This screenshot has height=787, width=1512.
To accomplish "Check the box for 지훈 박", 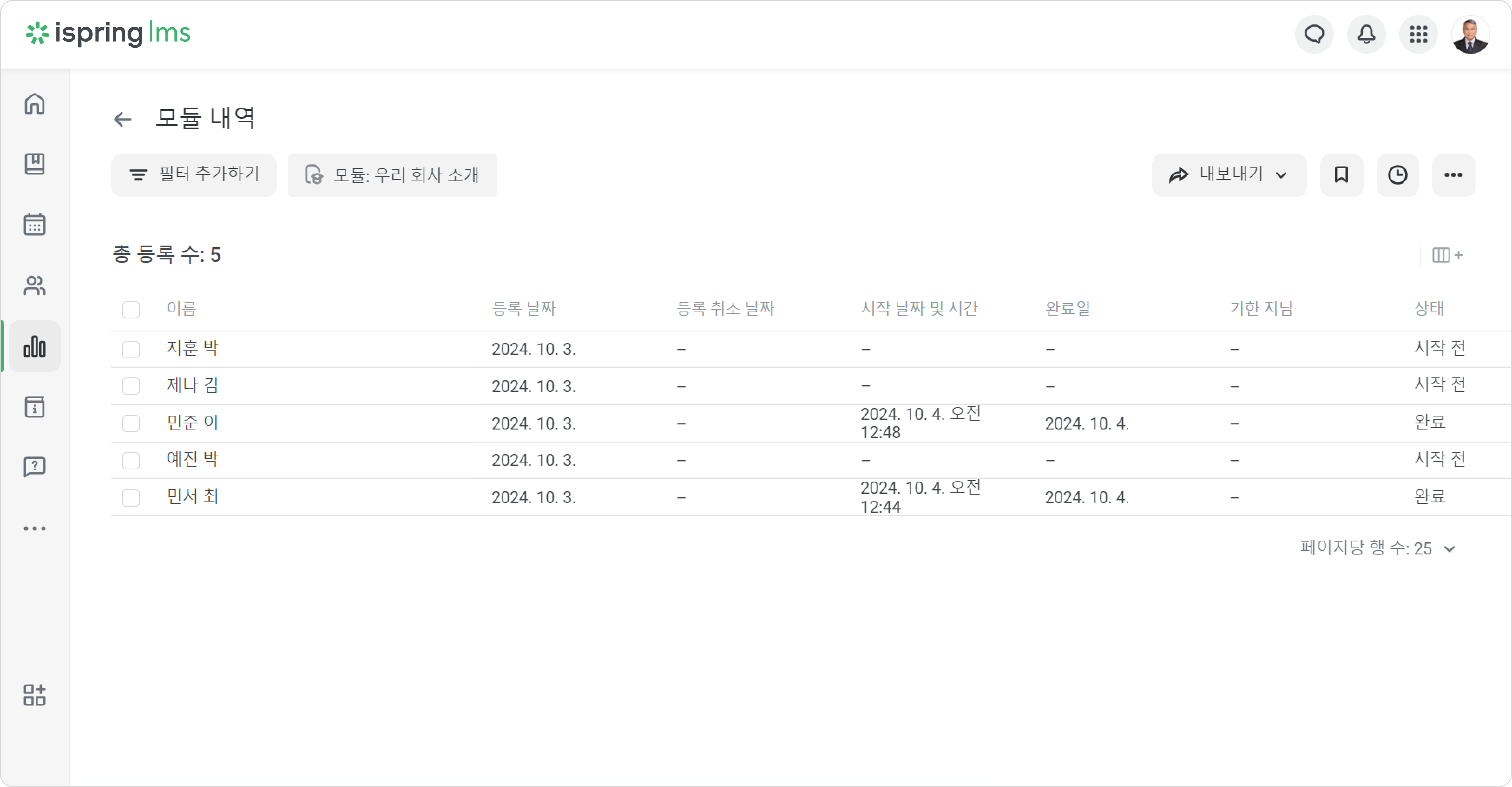I will click(x=131, y=349).
